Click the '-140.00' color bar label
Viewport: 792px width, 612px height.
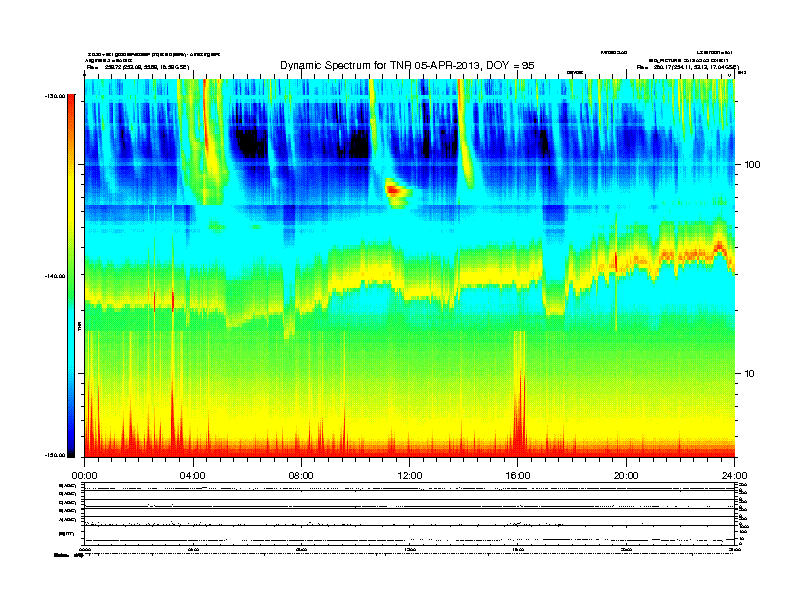coord(55,276)
